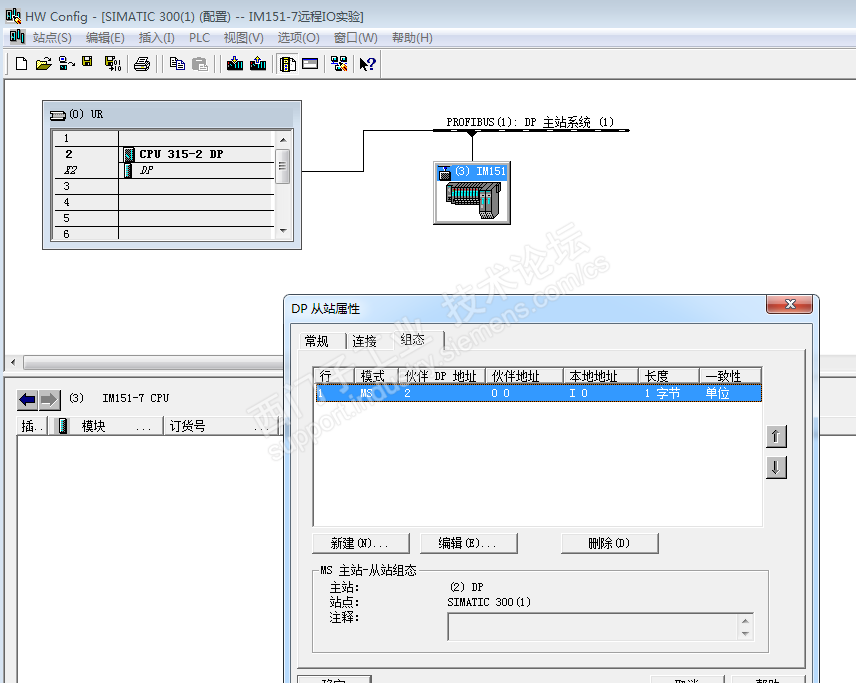This screenshot has height=683, width=856.
Task: Click the (0) UR rack title bar
Action: tap(172, 115)
